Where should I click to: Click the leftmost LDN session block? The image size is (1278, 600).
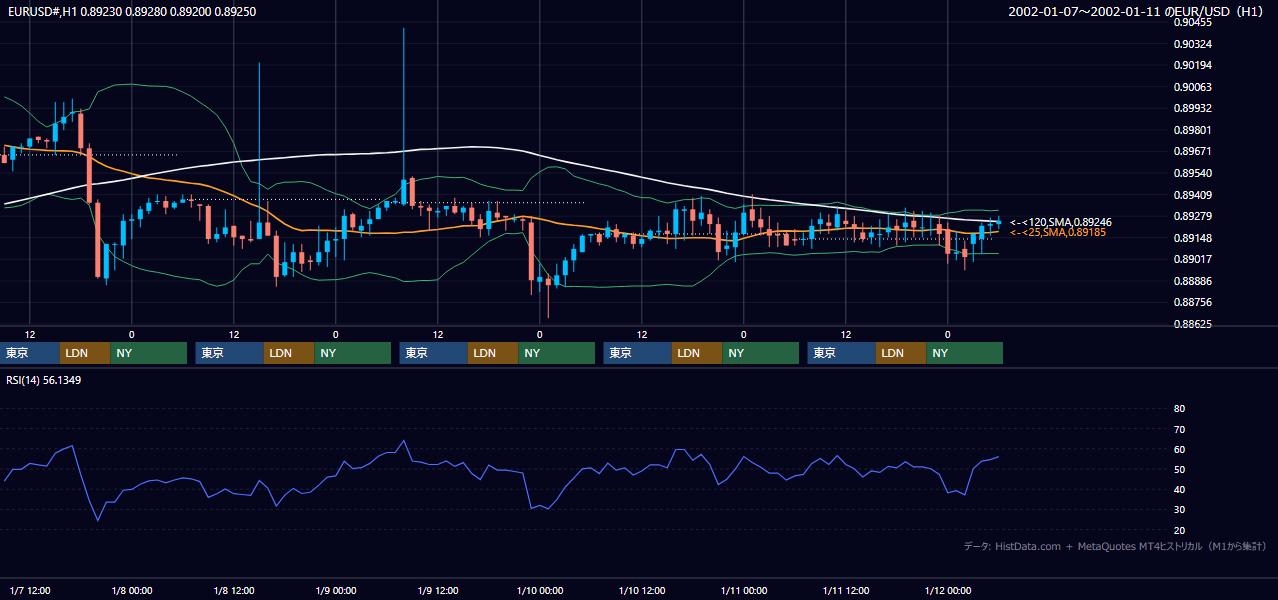pos(85,353)
